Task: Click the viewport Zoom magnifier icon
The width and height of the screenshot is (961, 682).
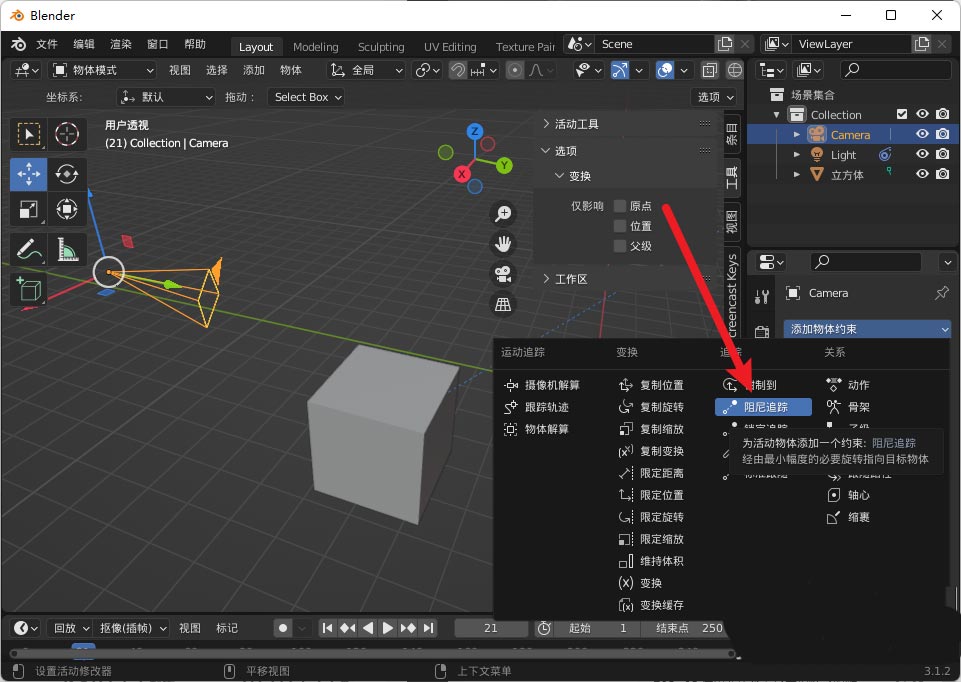Action: (503, 213)
